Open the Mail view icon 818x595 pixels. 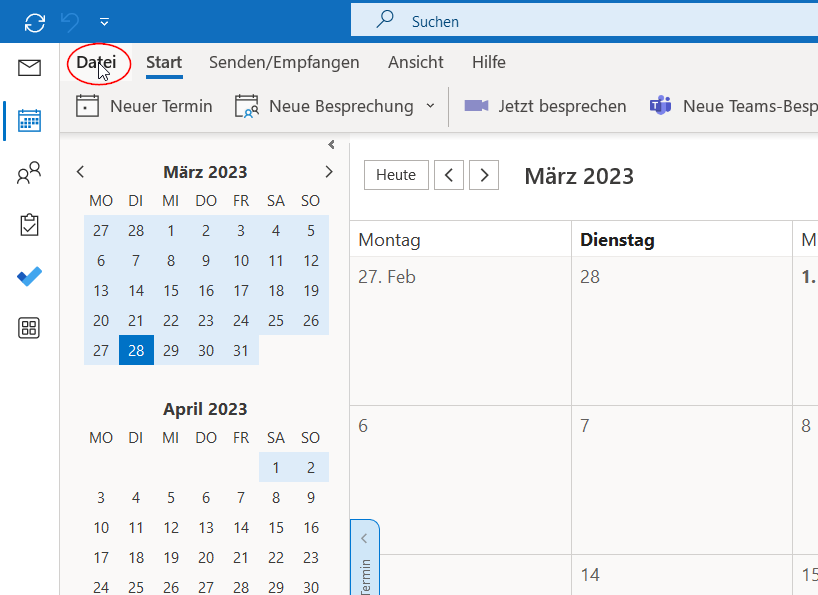pos(29,67)
